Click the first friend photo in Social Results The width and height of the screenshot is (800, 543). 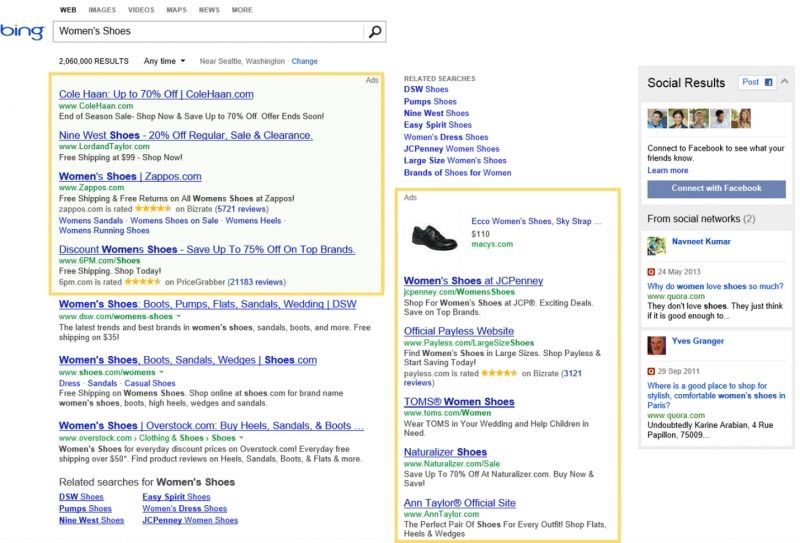click(657, 118)
